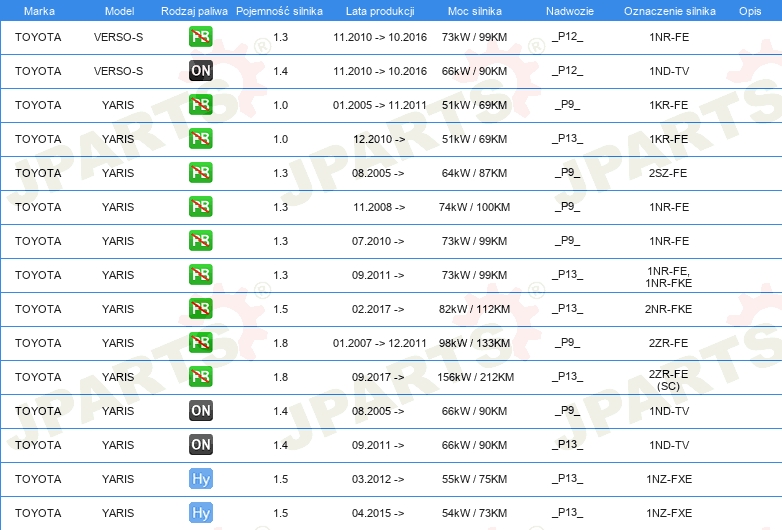Click _P9_ body code in 2ZR-FE row
The width and height of the screenshot is (782, 530).
click(568, 343)
